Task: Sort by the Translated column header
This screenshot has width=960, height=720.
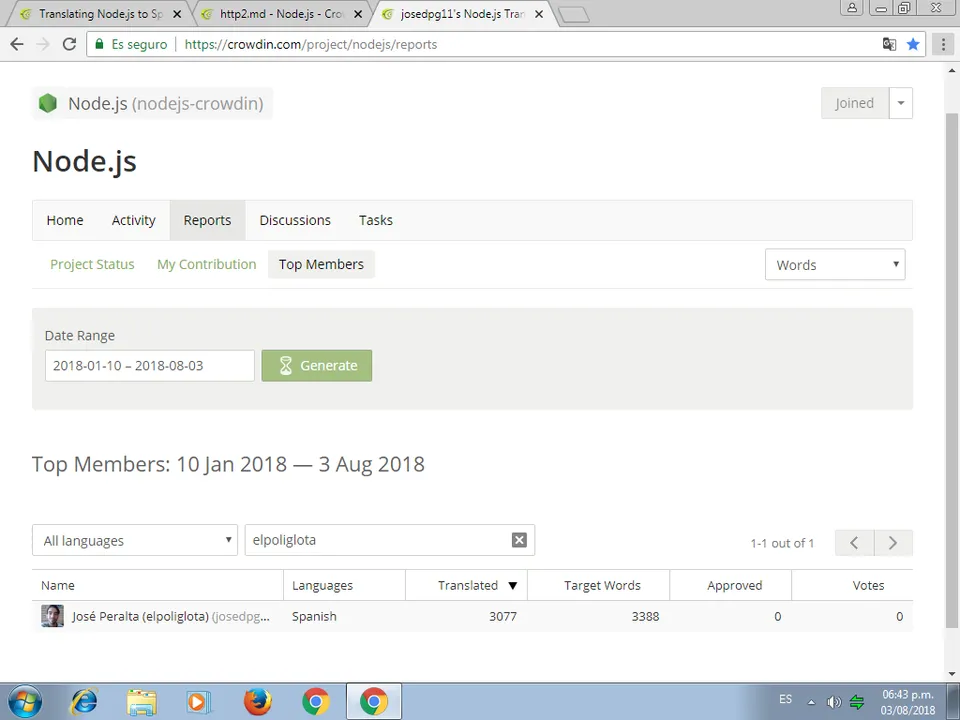Action: pos(467,585)
